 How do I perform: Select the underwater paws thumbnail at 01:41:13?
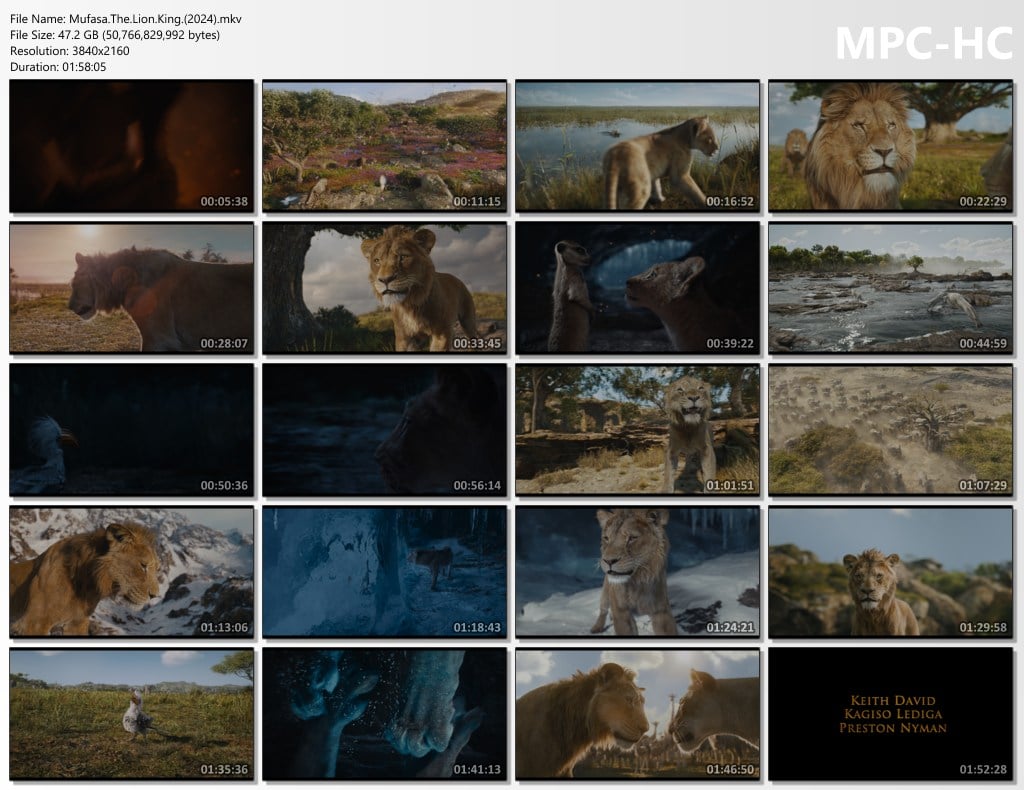385,714
